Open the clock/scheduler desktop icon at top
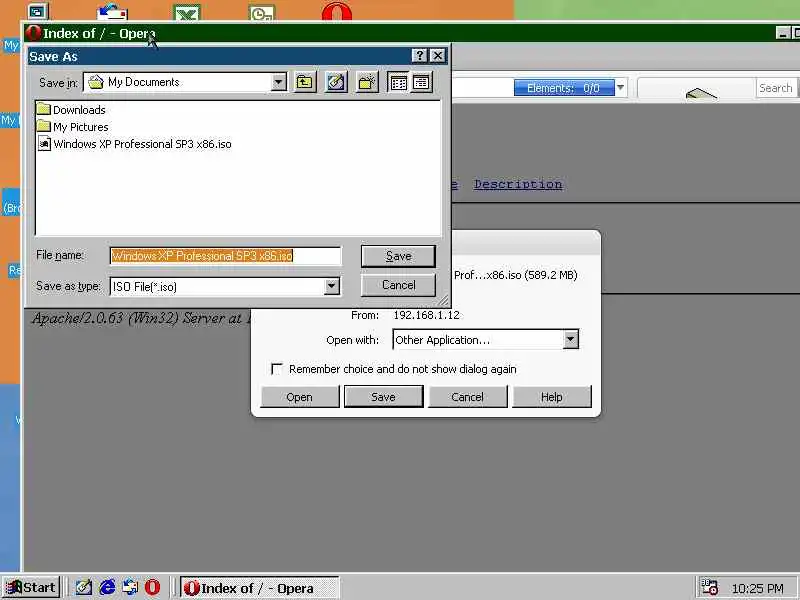The width and height of the screenshot is (800, 600). pos(262,12)
